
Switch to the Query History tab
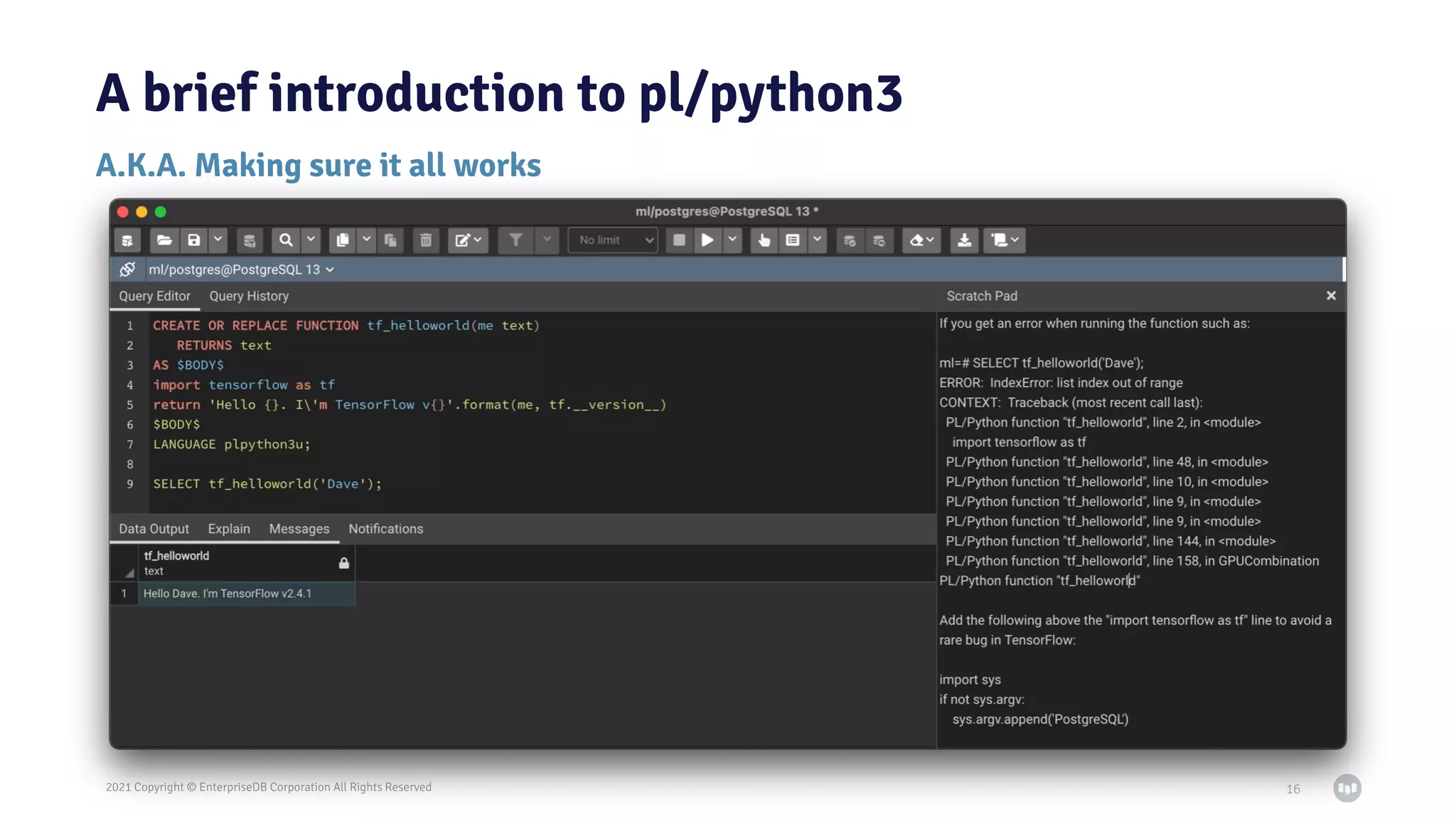pyautogui.click(x=249, y=296)
